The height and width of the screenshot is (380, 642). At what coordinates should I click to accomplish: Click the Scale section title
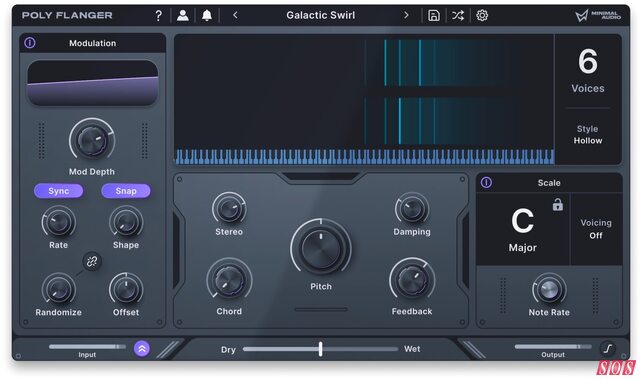coord(549,183)
